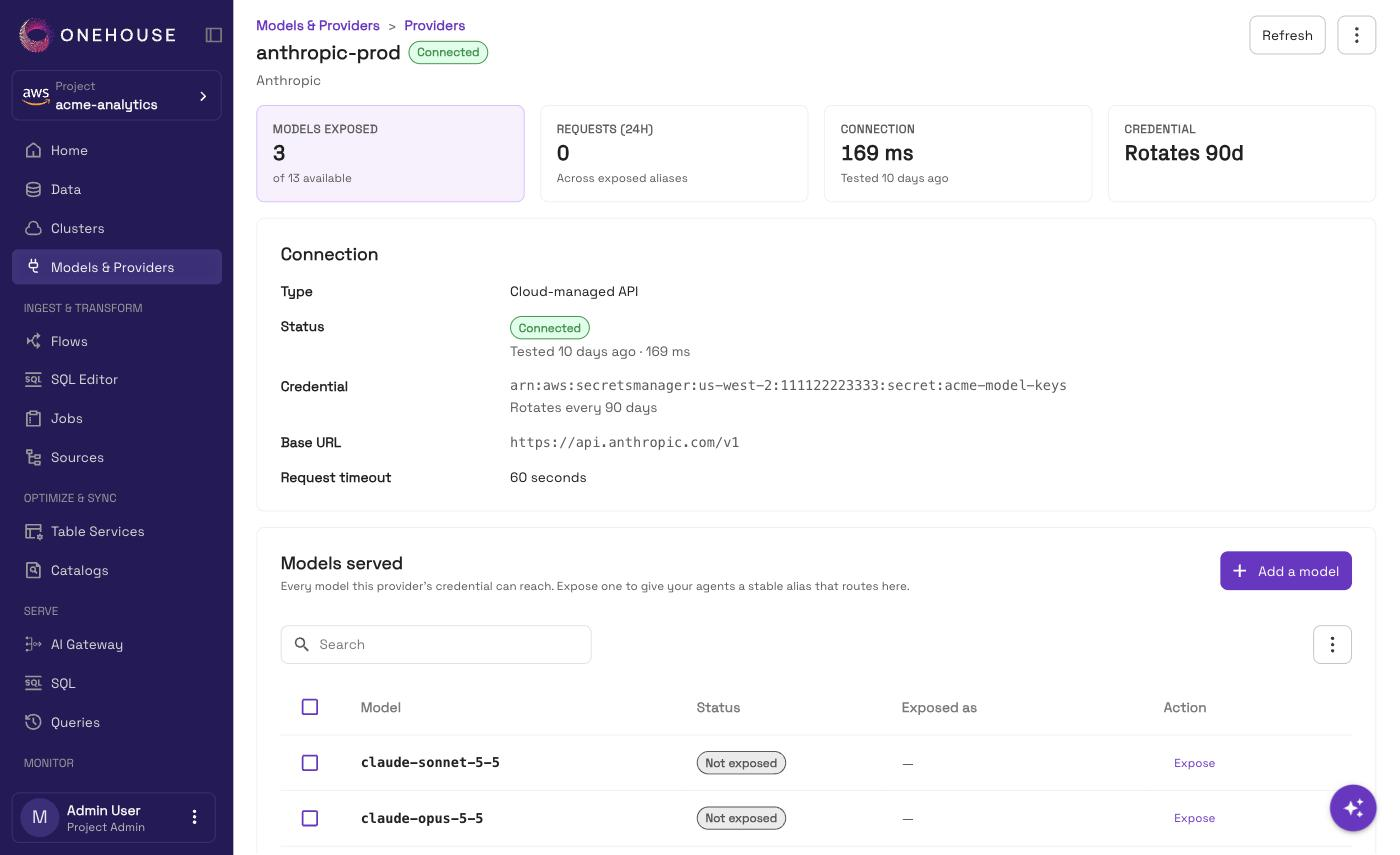Open the Admin User account menu
The width and height of the screenshot is (1400, 855).
pos(195,817)
